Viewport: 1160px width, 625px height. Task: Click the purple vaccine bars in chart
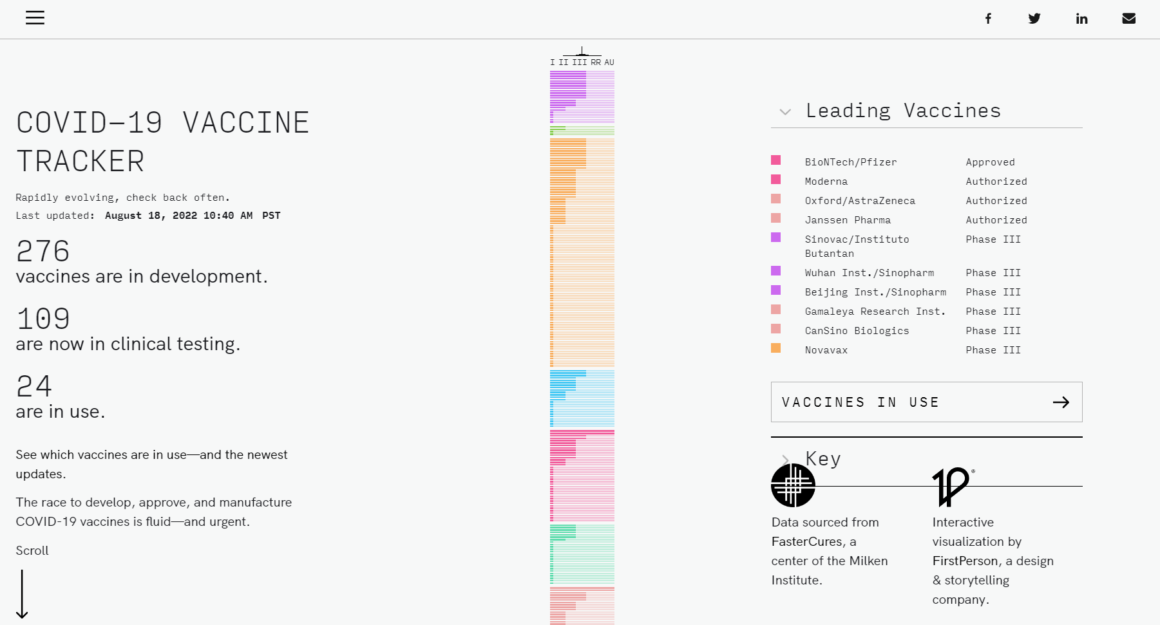pyautogui.click(x=582, y=97)
